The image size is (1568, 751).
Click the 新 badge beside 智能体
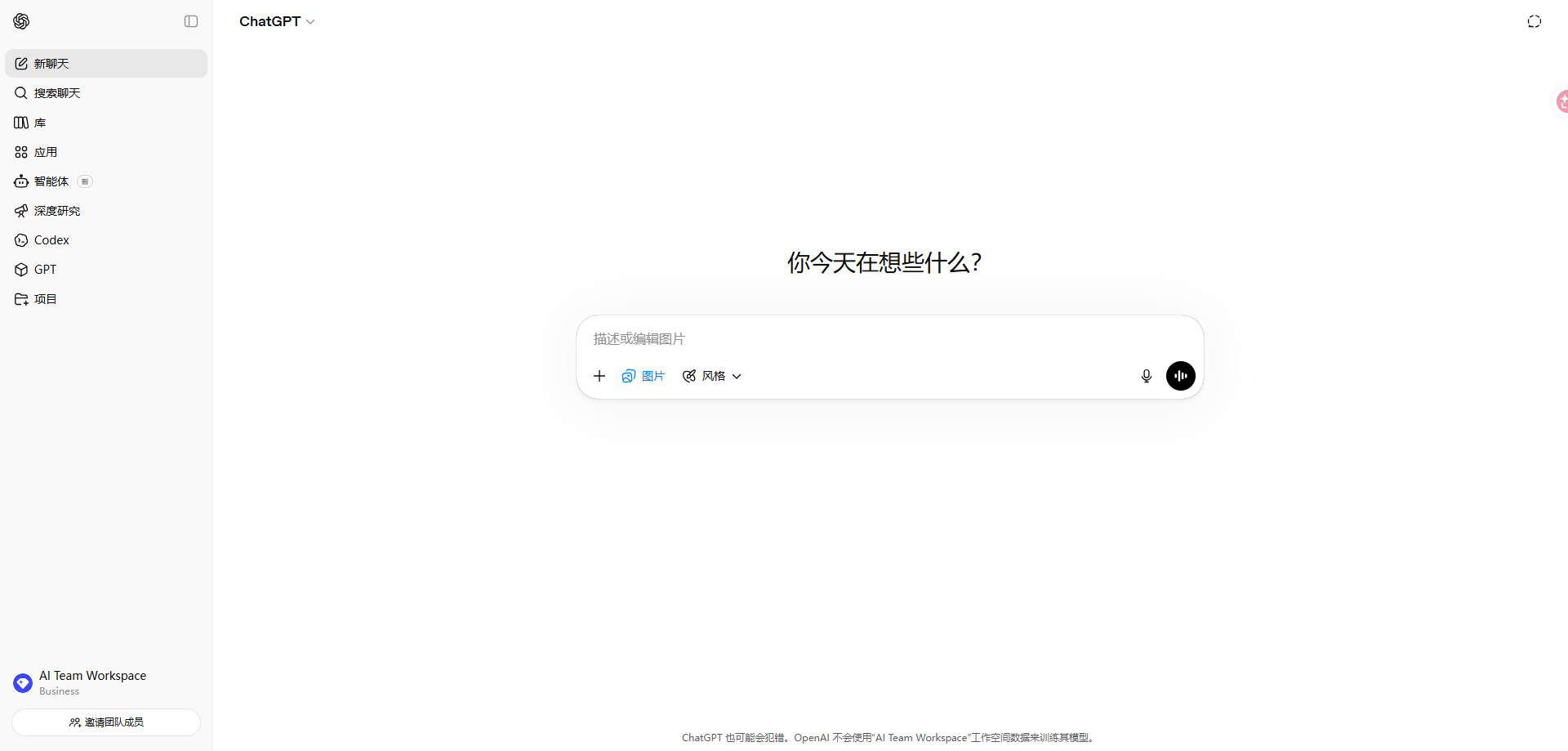coord(85,181)
